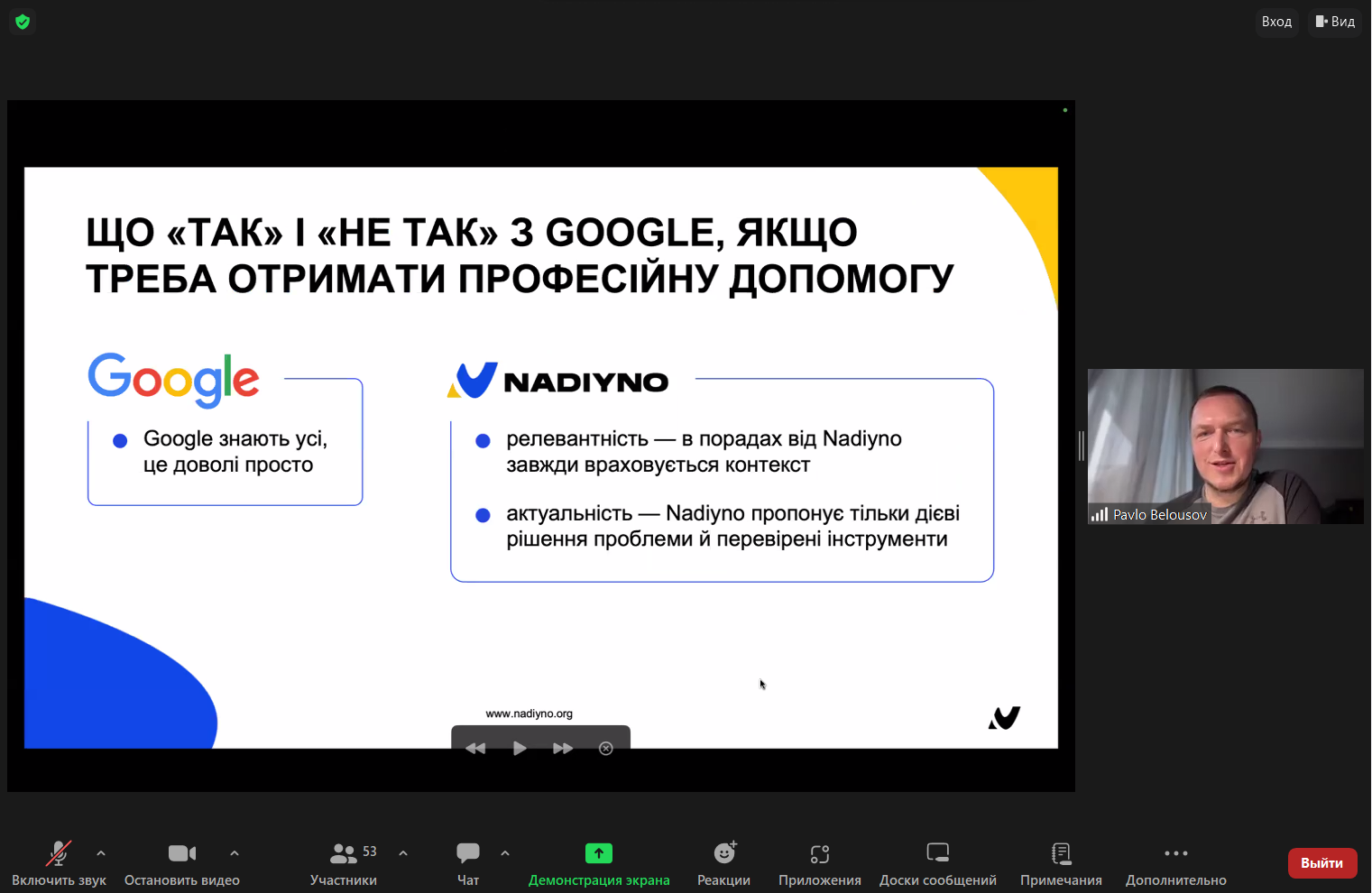The width and height of the screenshot is (1372, 893).
Task: Select Pavlo Belousov's video thumbnail
Action: coord(1226,446)
